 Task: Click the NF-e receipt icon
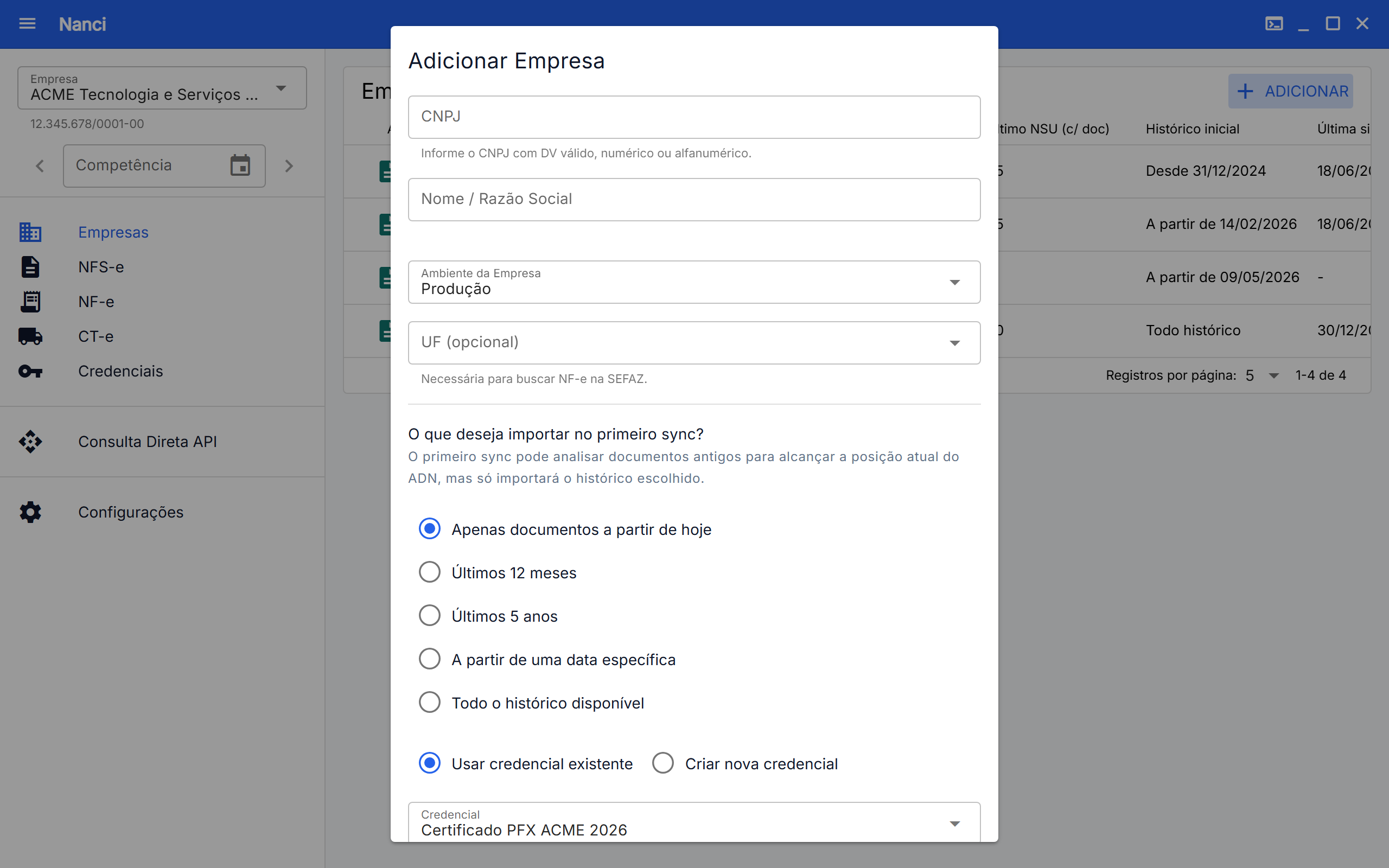click(x=30, y=302)
